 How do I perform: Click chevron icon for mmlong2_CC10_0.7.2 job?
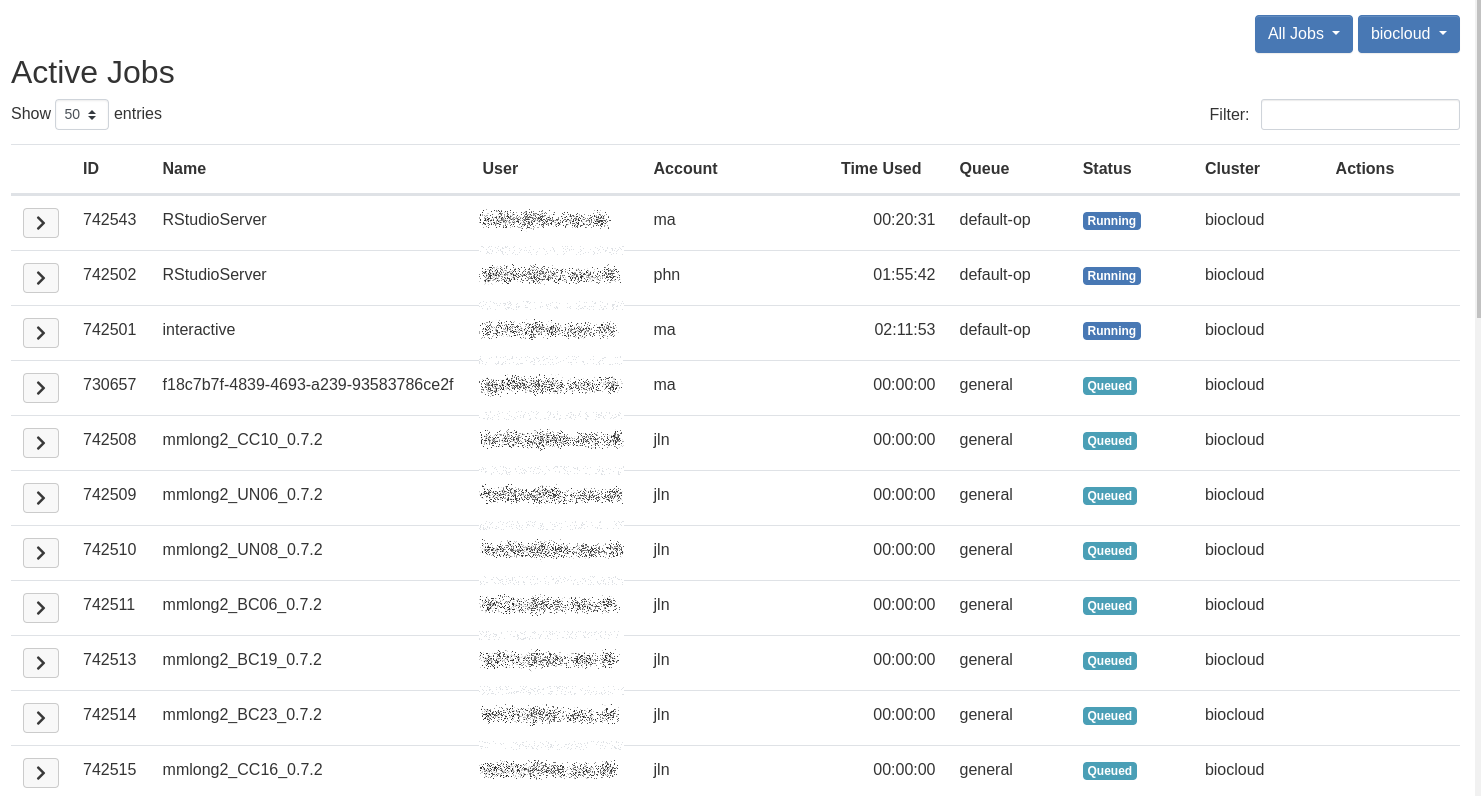point(41,443)
